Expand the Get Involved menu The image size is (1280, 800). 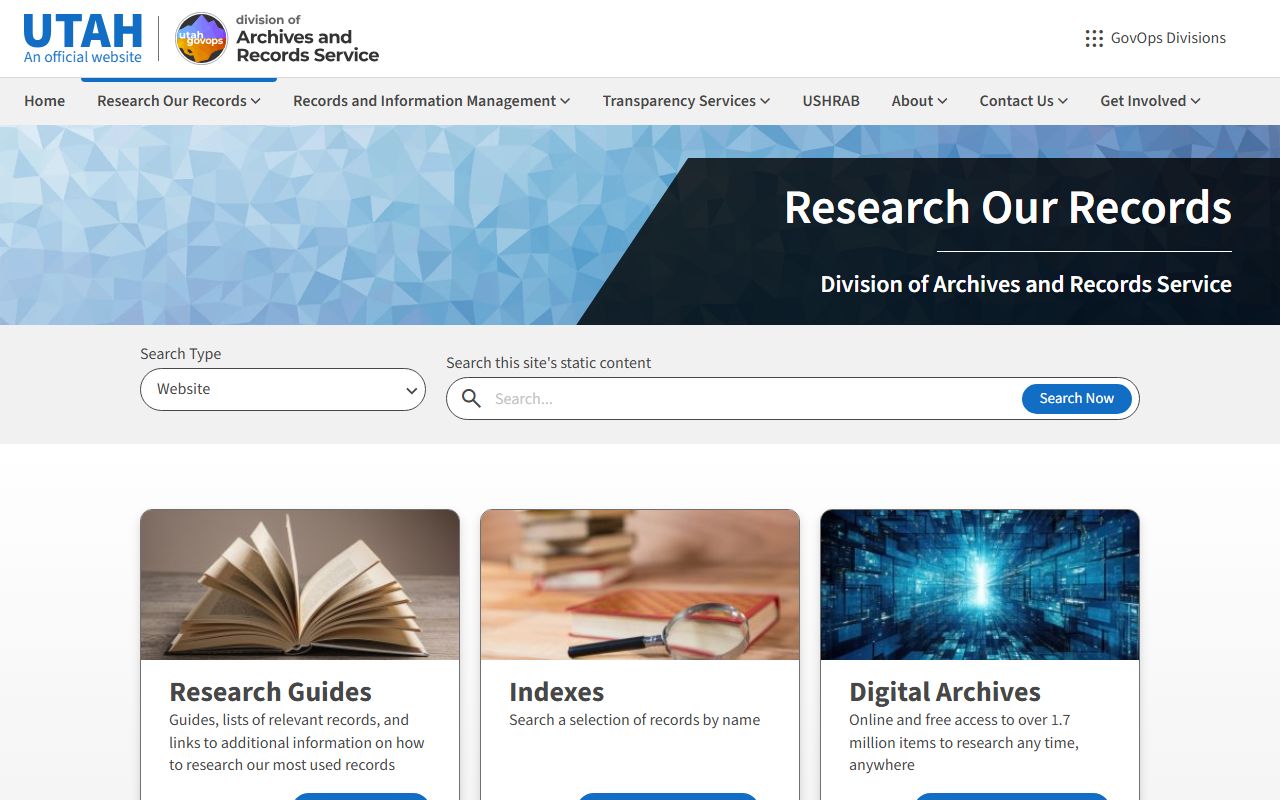[x=1150, y=101]
